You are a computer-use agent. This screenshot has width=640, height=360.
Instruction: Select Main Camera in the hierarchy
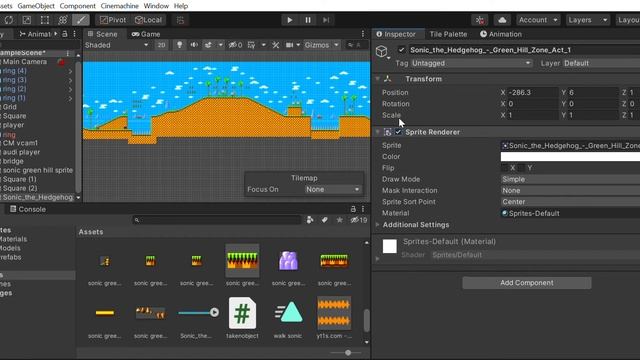click(24, 62)
